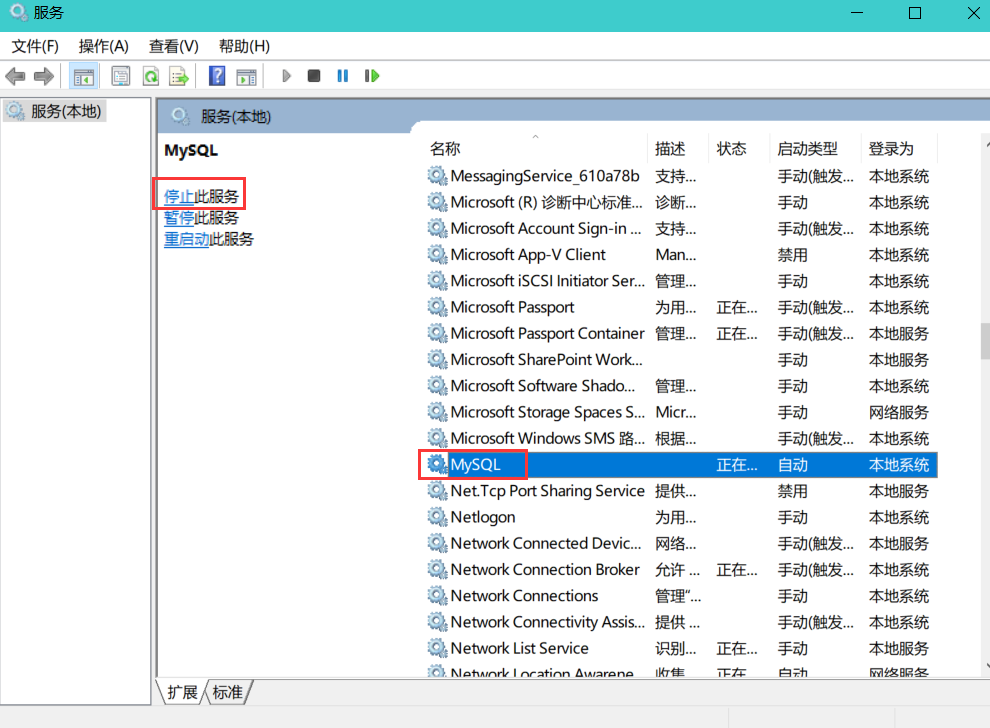The image size is (990, 728).
Task: Select Microsoft (R) 诊断中心标准 service
Action: coord(681,203)
